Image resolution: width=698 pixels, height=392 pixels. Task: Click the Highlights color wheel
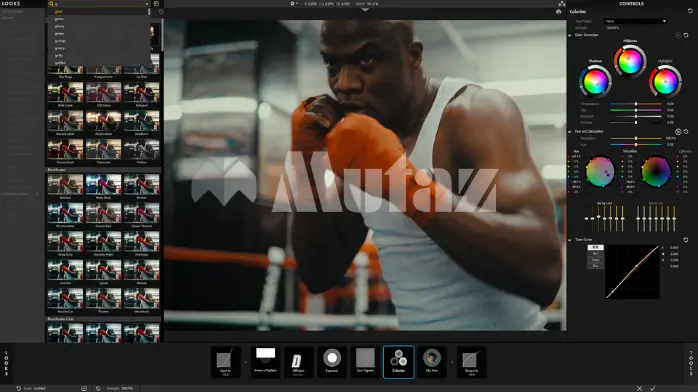[x=665, y=82]
